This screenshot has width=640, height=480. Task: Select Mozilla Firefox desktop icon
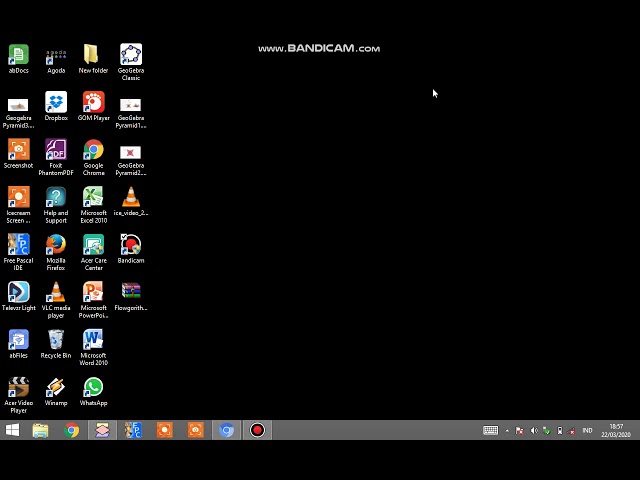(x=56, y=252)
